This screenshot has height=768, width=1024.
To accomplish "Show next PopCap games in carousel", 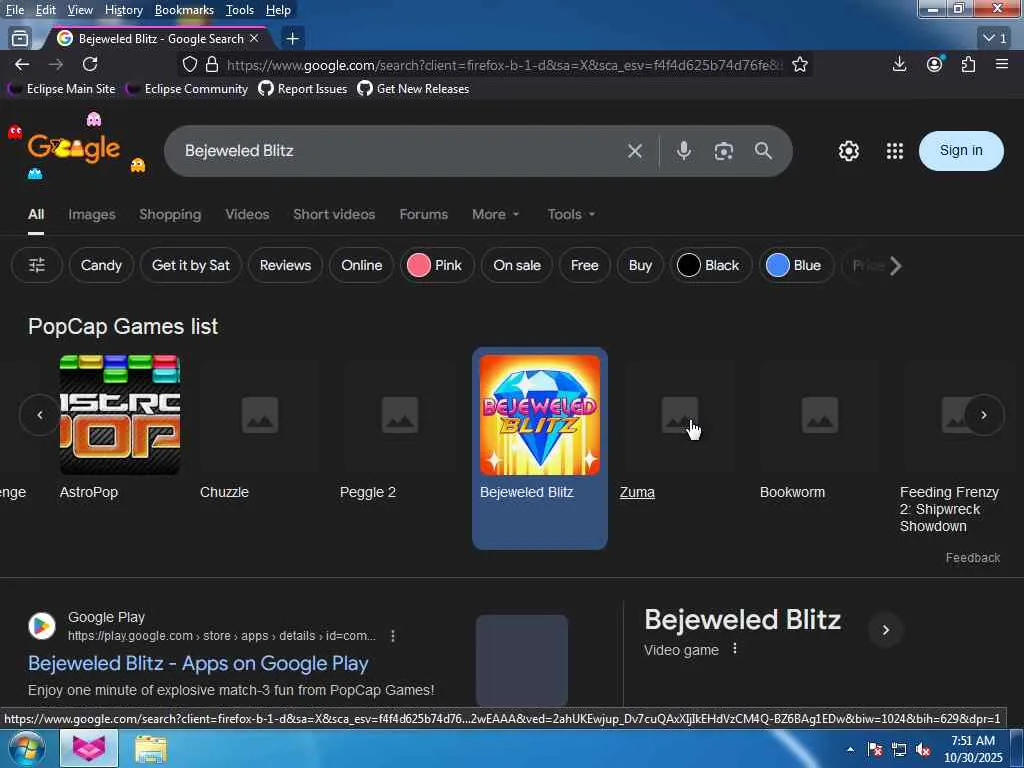I will pos(984,415).
